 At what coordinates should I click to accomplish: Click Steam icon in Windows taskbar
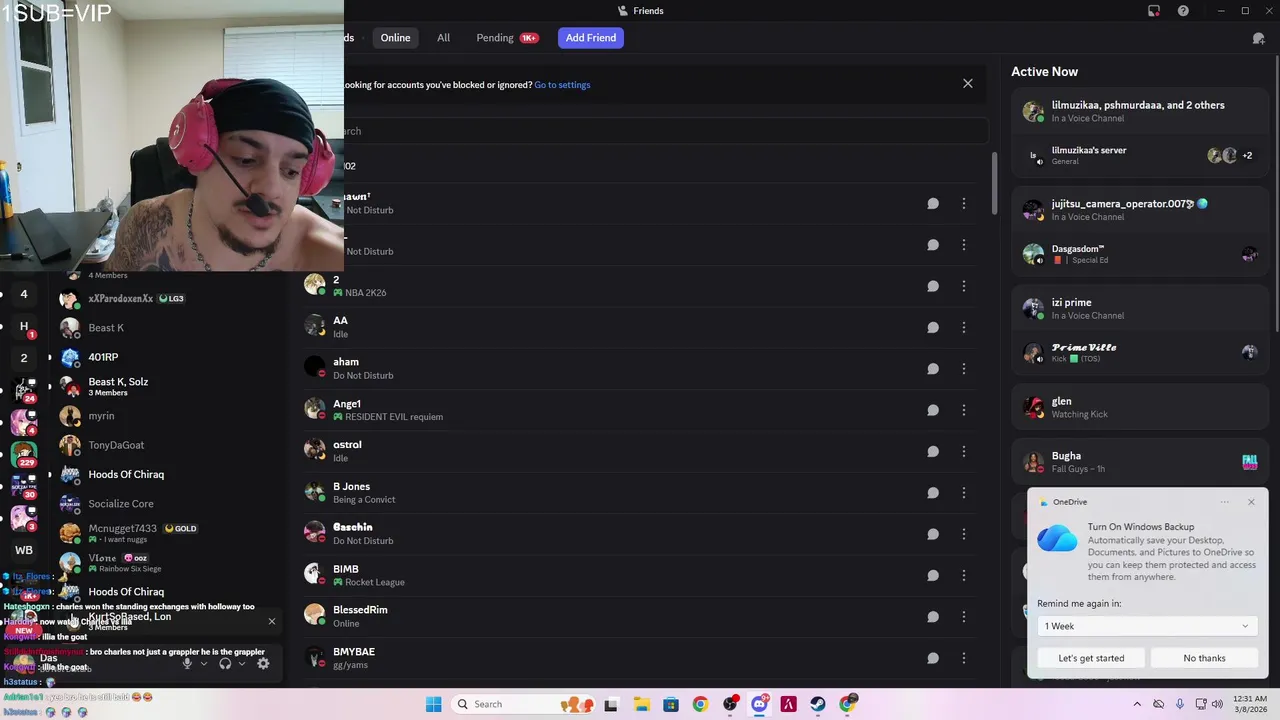coord(818,704)
